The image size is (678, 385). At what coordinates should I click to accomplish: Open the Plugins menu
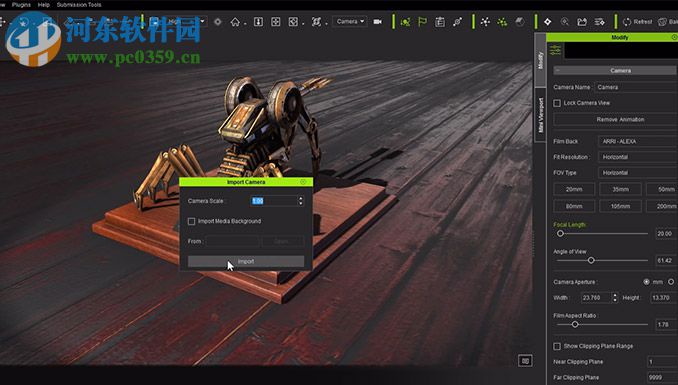pyautogui.click(x=21, y=5)
